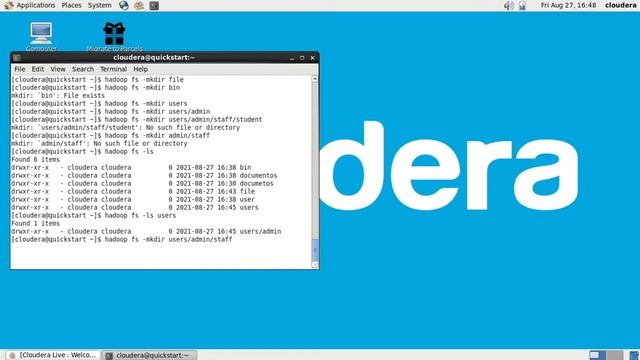Click the terminal scrollbar thumb
The width and height of the screenshot is (640, 360).
(x=315, y=249)
